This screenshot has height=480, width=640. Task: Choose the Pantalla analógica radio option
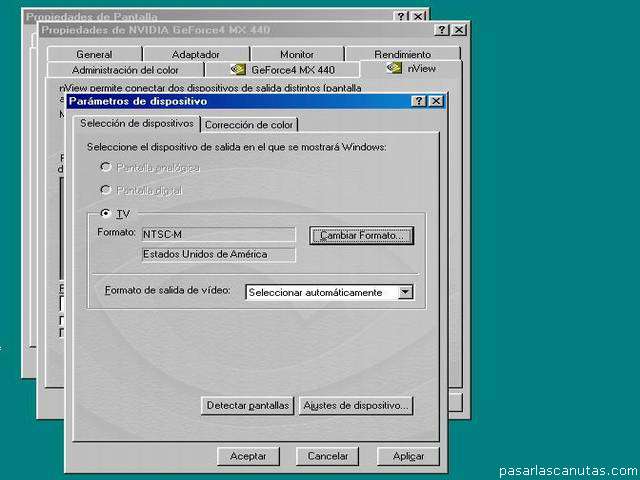pyautogui.click(x=106, y=167)
